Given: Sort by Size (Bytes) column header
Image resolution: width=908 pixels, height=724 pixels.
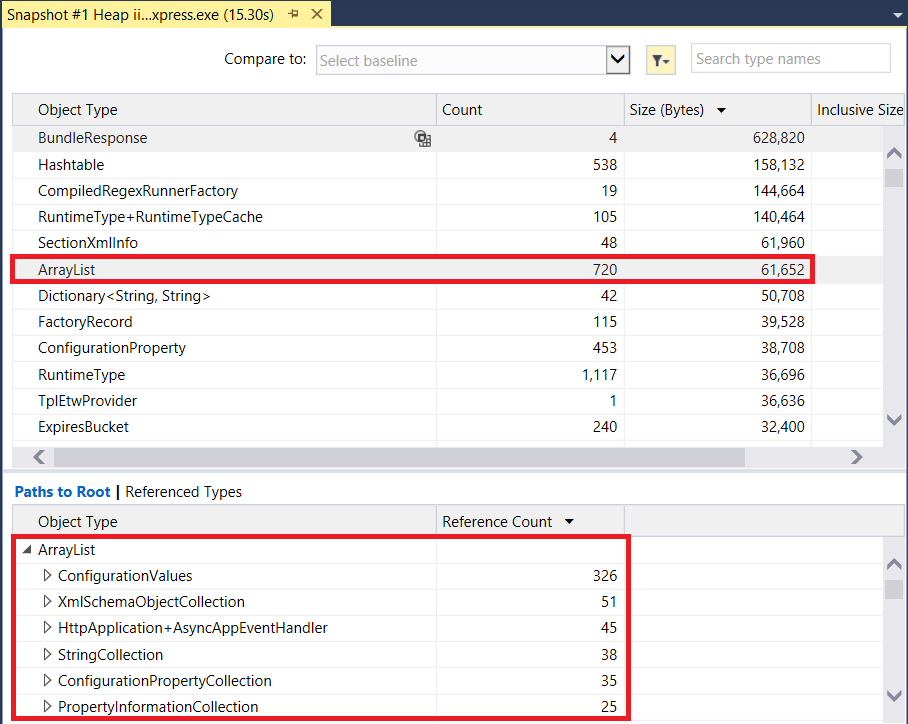Looking at the screenshot, I should click(667, 110).
